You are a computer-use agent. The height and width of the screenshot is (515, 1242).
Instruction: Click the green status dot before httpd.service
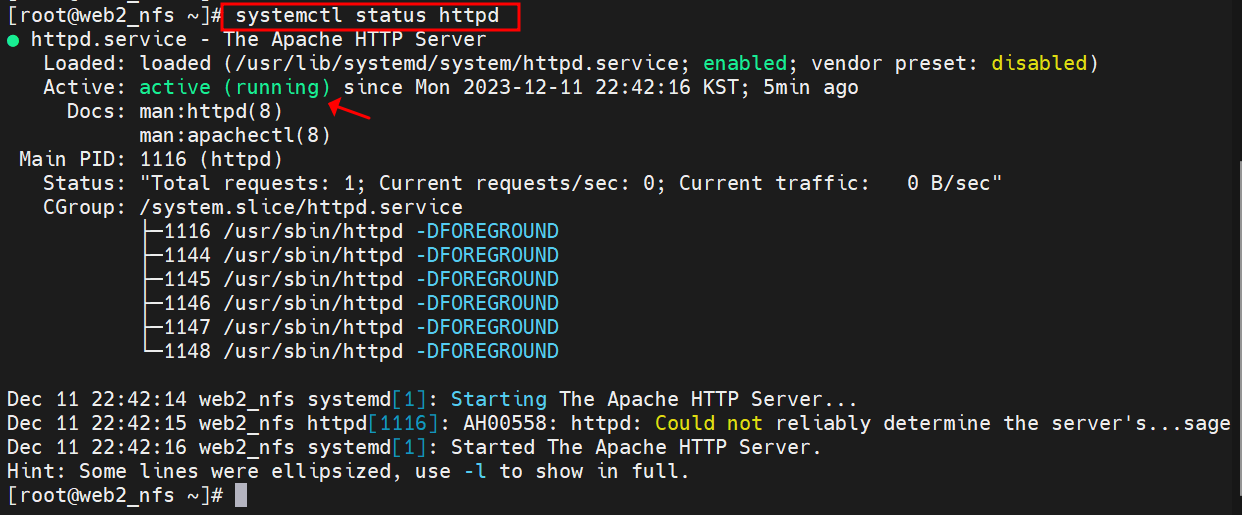click(x=13, y=41)
